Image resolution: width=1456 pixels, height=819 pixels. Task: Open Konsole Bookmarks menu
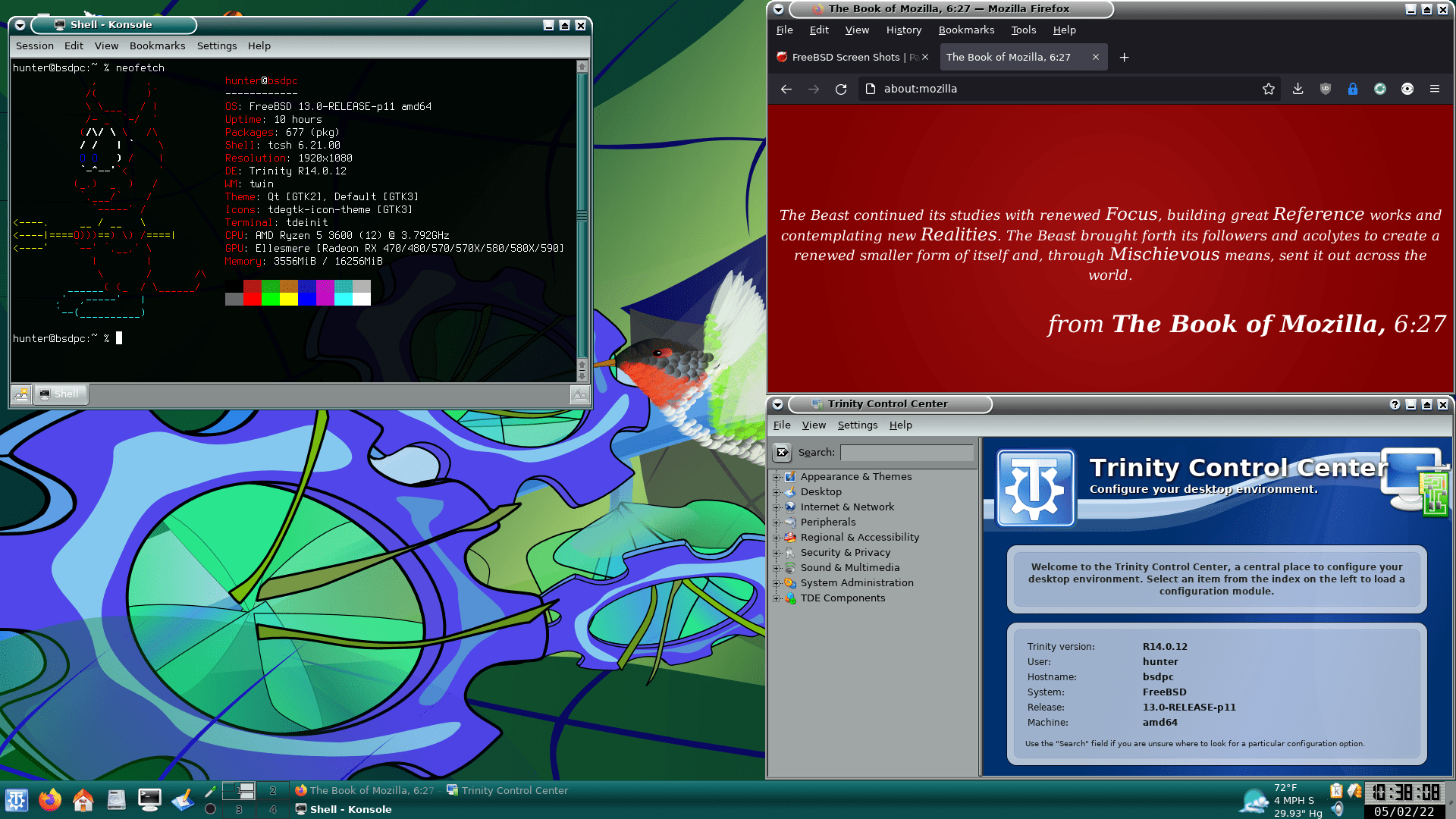point(157,46)
